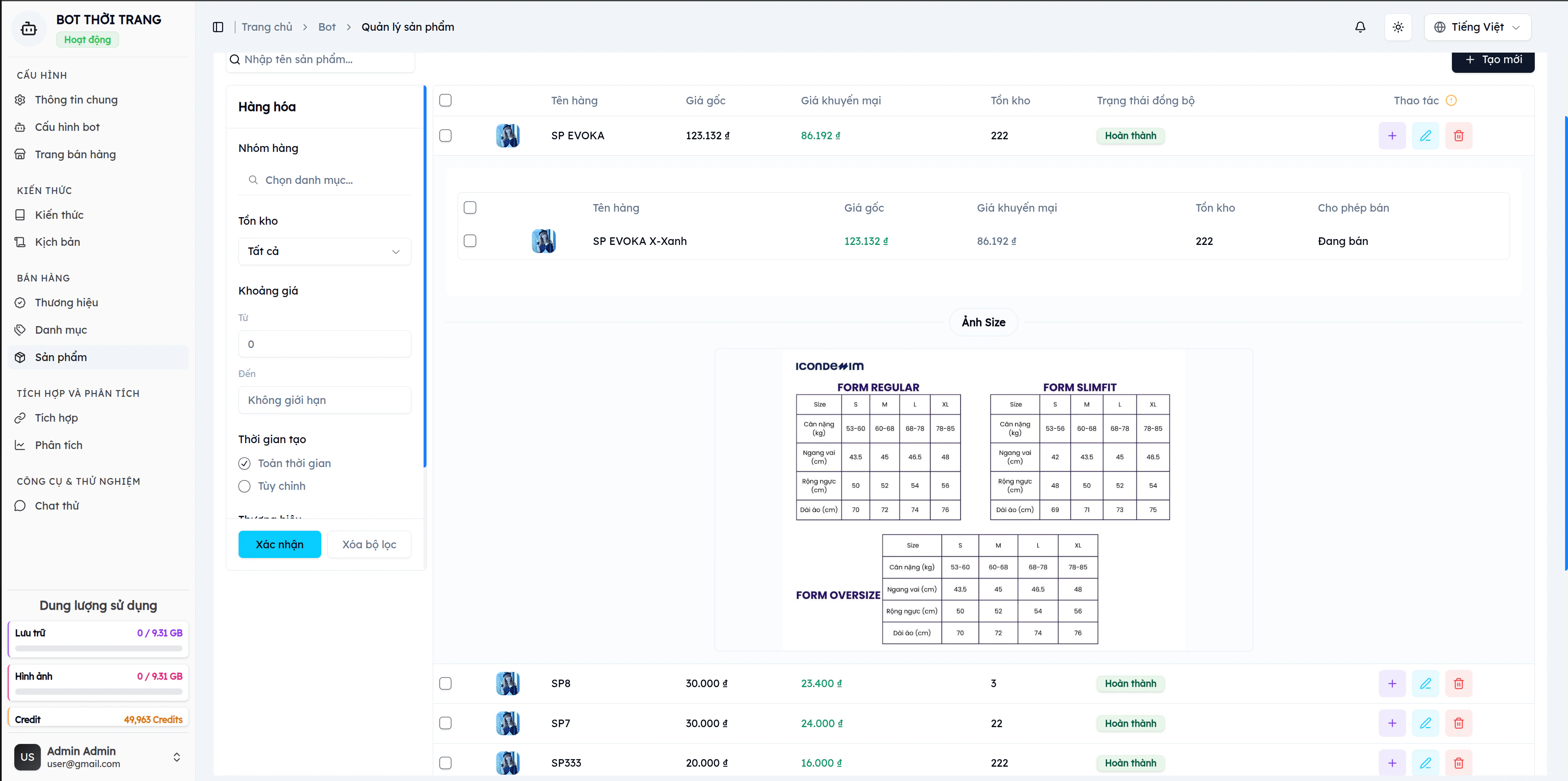Expand the Tồn kho Tất cả dropdown
Screen dimensions: 1568x781
pos(324,251)
